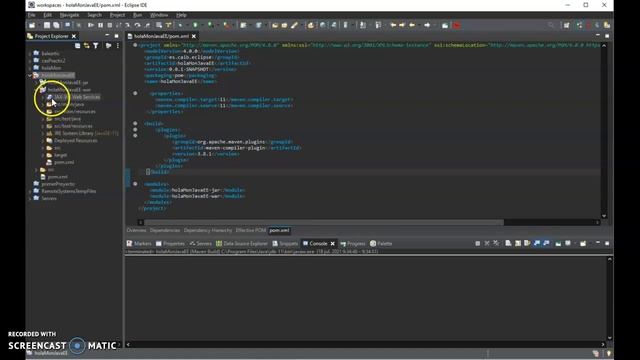
Task: Open the Palette view tab
Action: pos(381,243)
